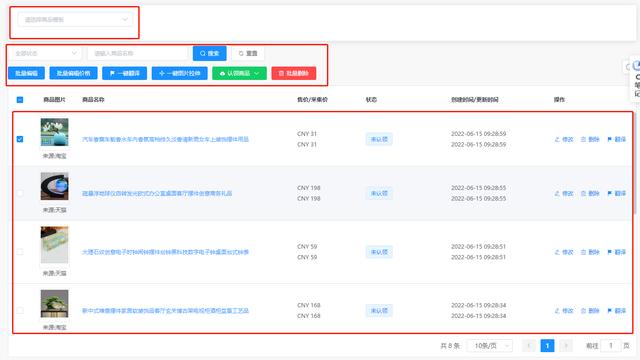The height and width of the screenshot is (360, 640).
Task: Click Edit (修改) in the CNY 168 row
Action: coord(564,311)
